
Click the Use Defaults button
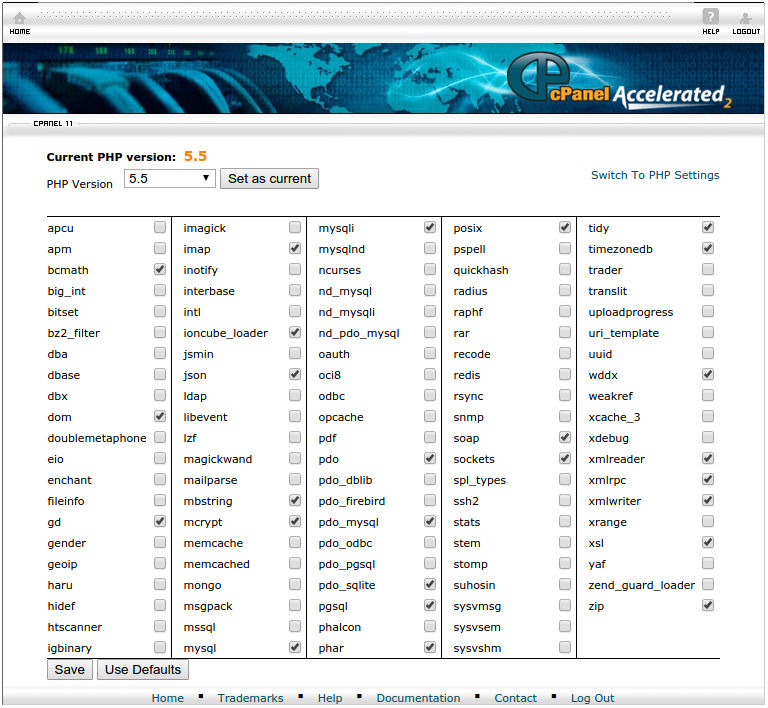143,670
